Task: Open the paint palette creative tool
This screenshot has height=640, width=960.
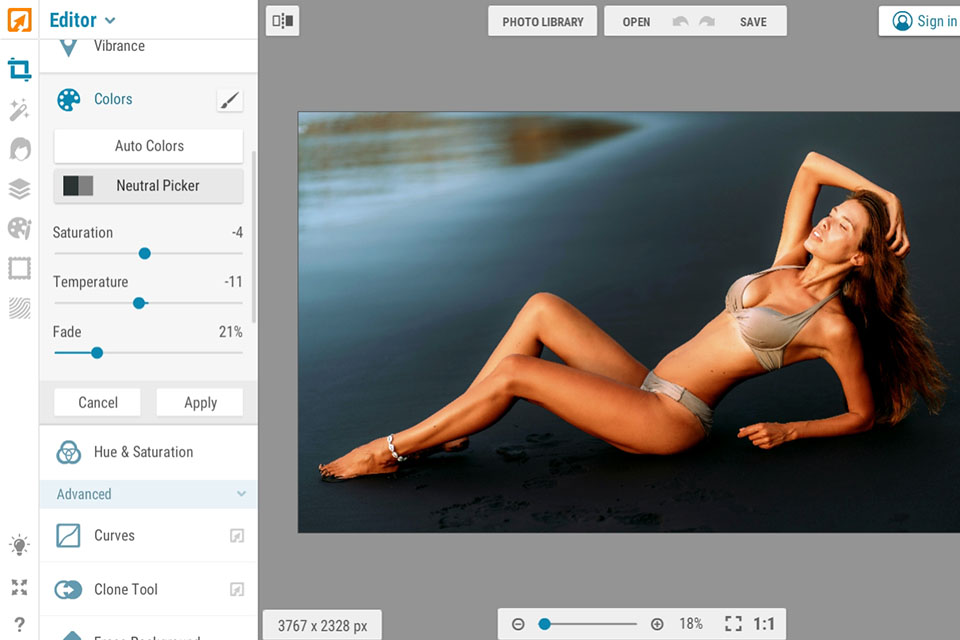Action: (x=19, y=228)
